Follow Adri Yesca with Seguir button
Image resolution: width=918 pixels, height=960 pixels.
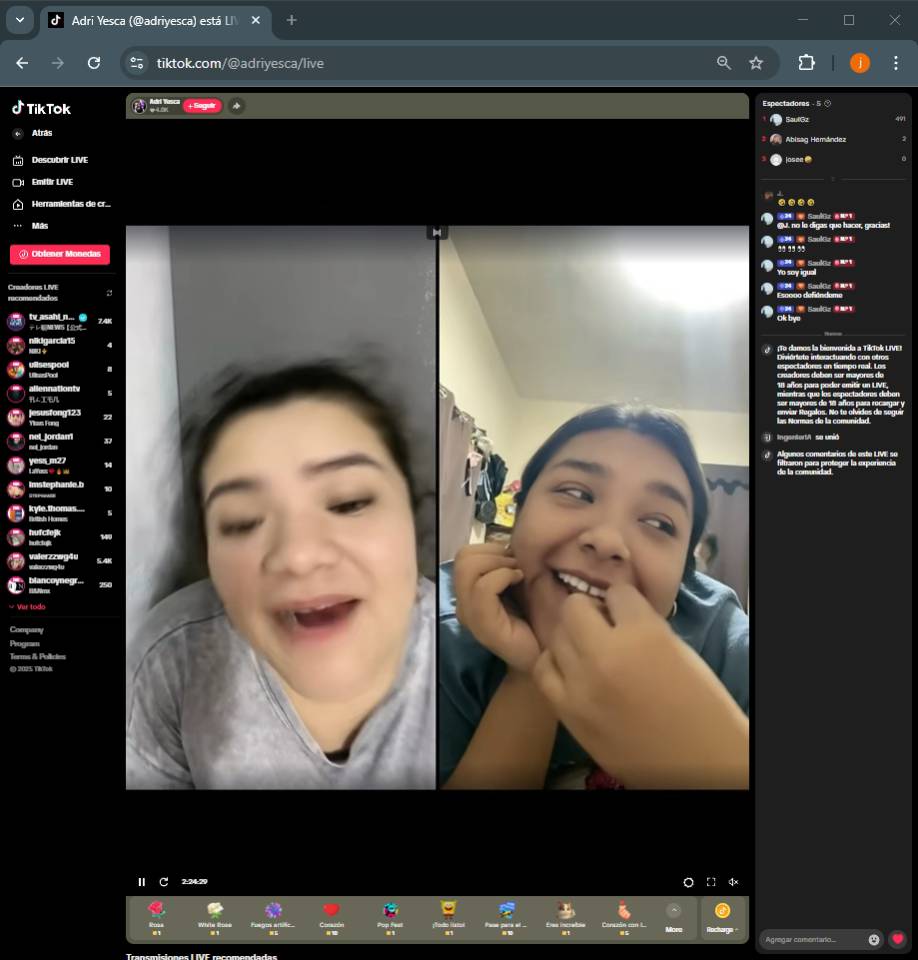point(202,106)
